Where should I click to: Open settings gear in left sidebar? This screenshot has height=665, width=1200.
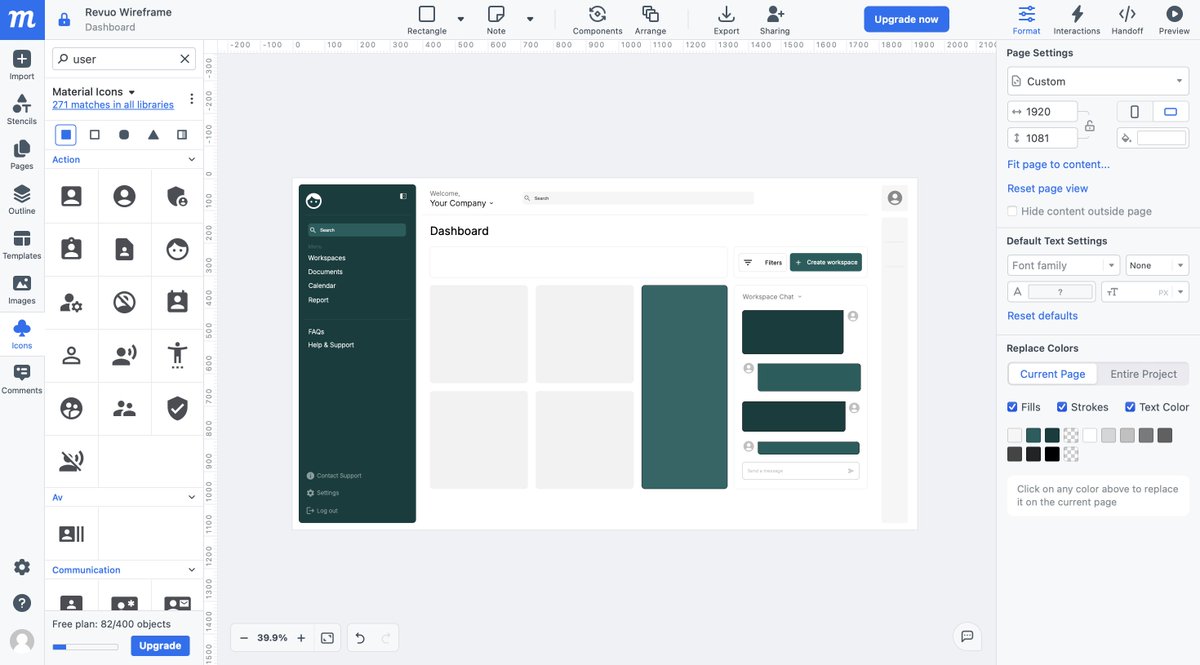tap(22, 567)
